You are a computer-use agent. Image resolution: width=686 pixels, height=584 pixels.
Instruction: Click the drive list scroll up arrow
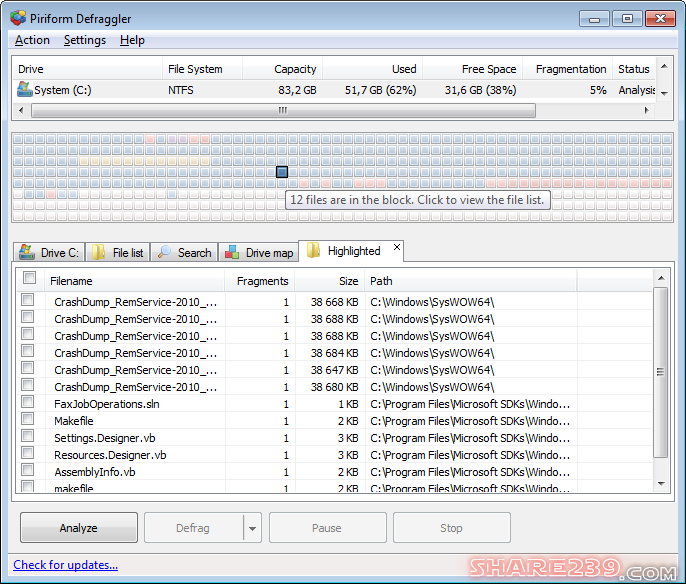coord(664,66)
